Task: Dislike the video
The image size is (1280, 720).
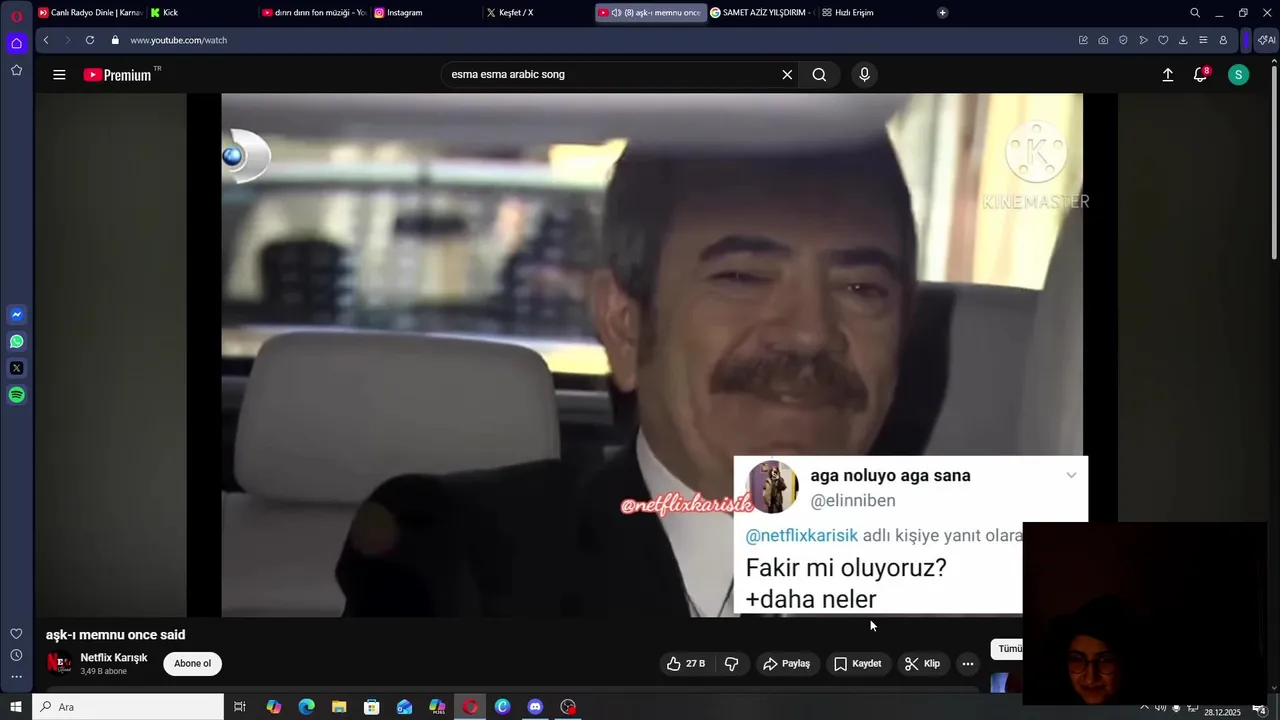Action: coord(731,664)
